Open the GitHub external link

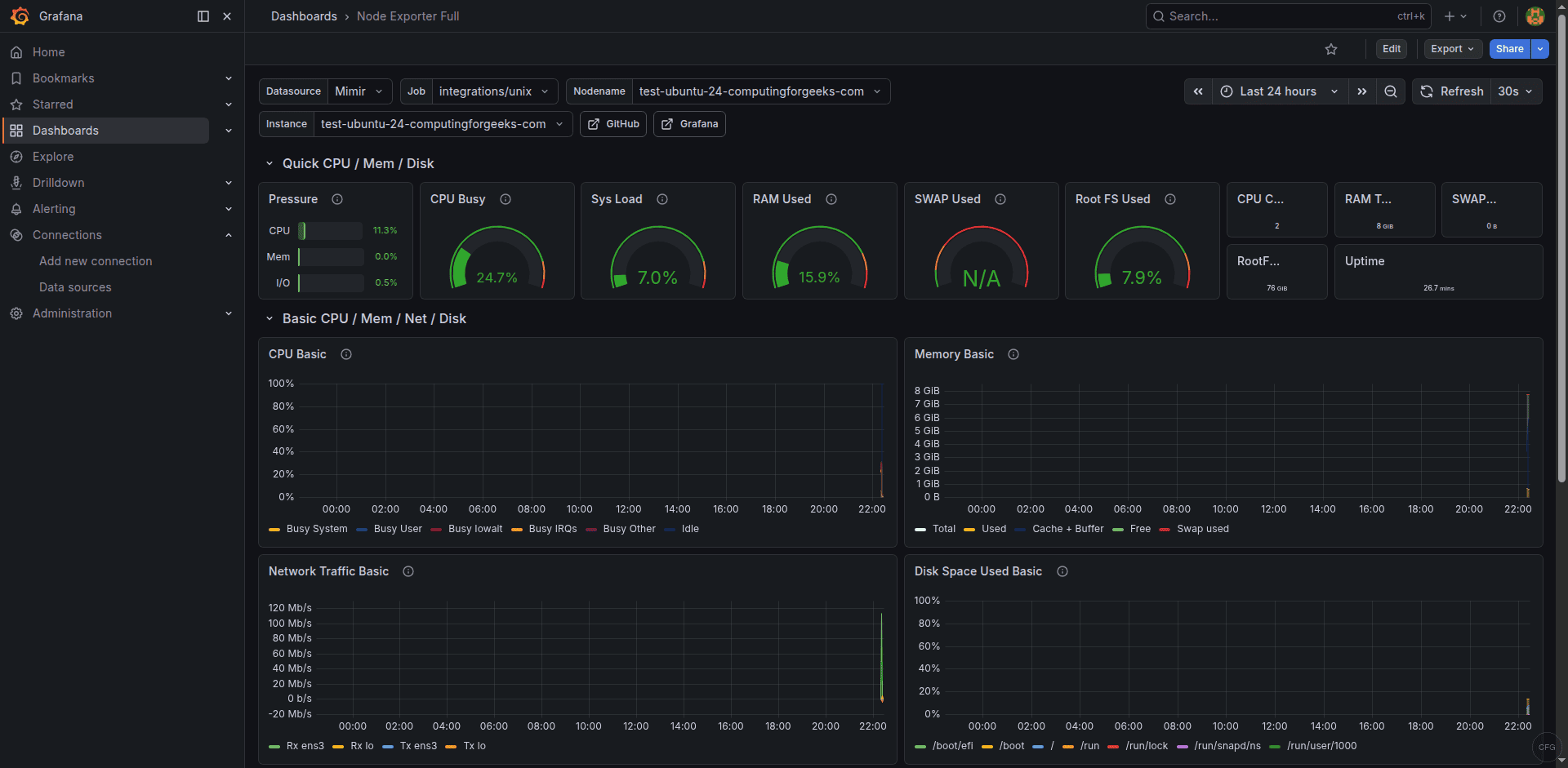tap(612, 123)
